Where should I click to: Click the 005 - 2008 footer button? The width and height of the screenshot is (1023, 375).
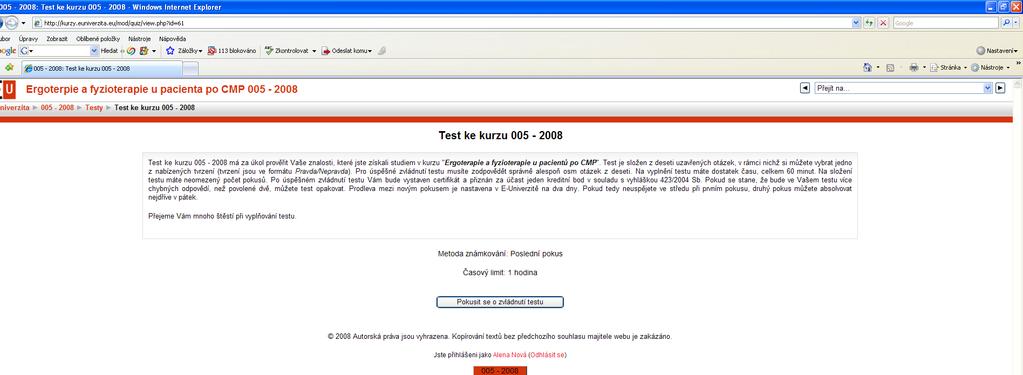pyautogui.click(x=500, y=371)
